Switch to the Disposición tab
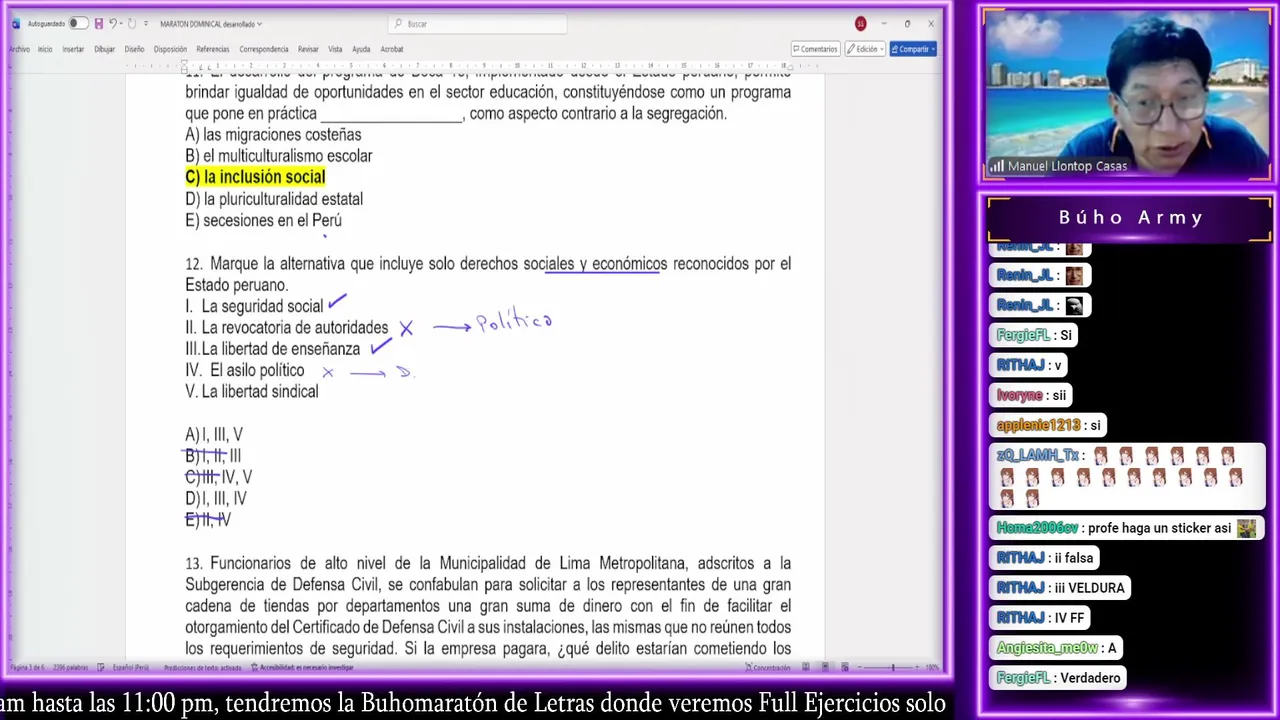This screenshot has width=1280, height=720. pyautogui.click(x=170, y=49)
